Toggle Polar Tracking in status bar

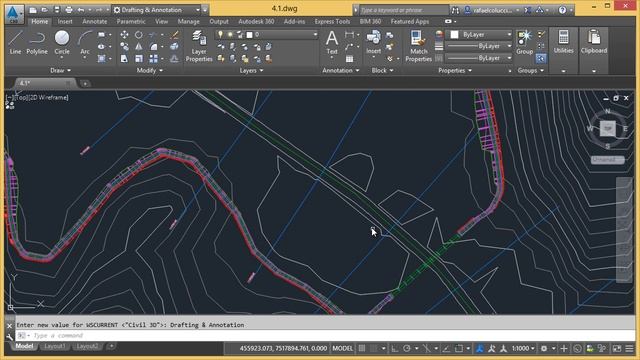(x=407, y=348)
